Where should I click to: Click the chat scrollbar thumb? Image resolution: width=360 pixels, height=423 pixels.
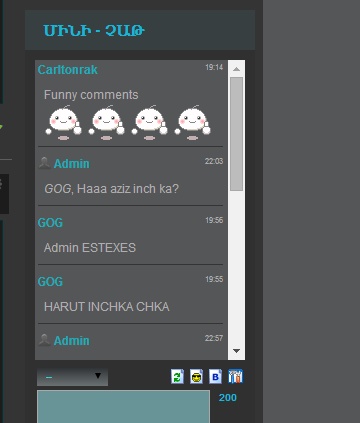pyautogui.click(x=237, y=134)
